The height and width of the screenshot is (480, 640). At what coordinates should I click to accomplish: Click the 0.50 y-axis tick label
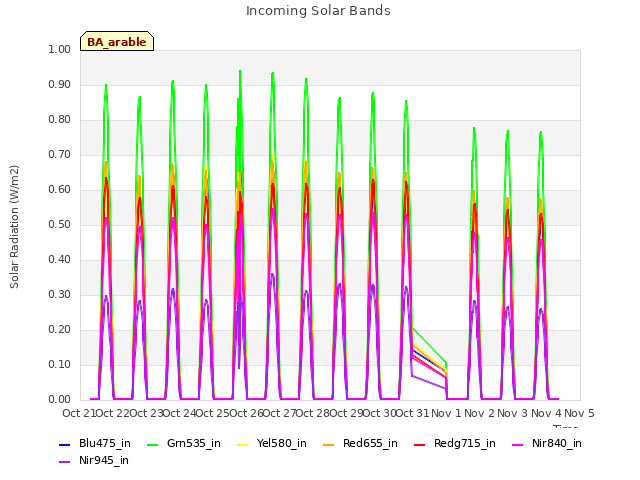point(60,224)
